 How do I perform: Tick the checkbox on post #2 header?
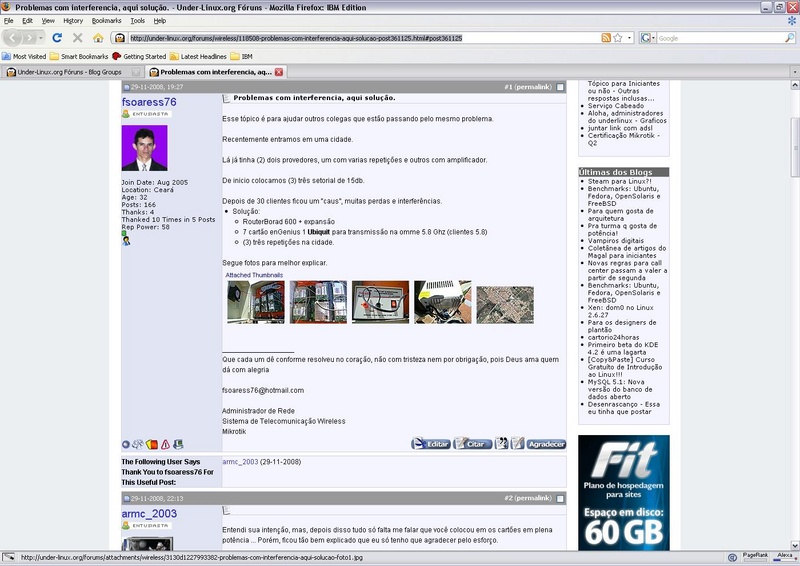point(560,499)
